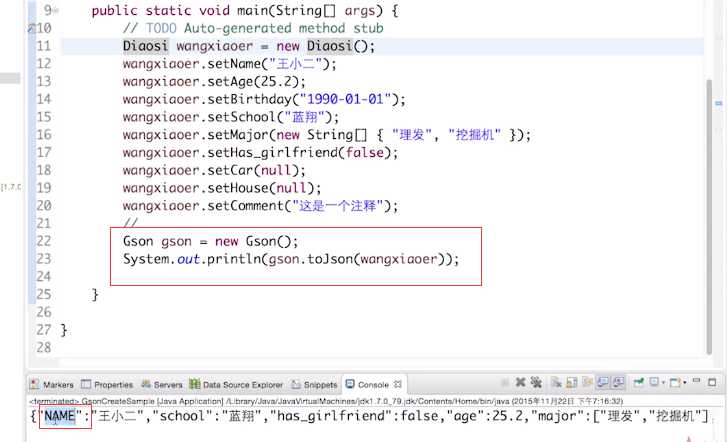Click the System.out.println(gson.toJson(wangxiaoer)) line
The height and width of the screenshot is (442, 727).
pyautogui.click(x=291, y=259)
